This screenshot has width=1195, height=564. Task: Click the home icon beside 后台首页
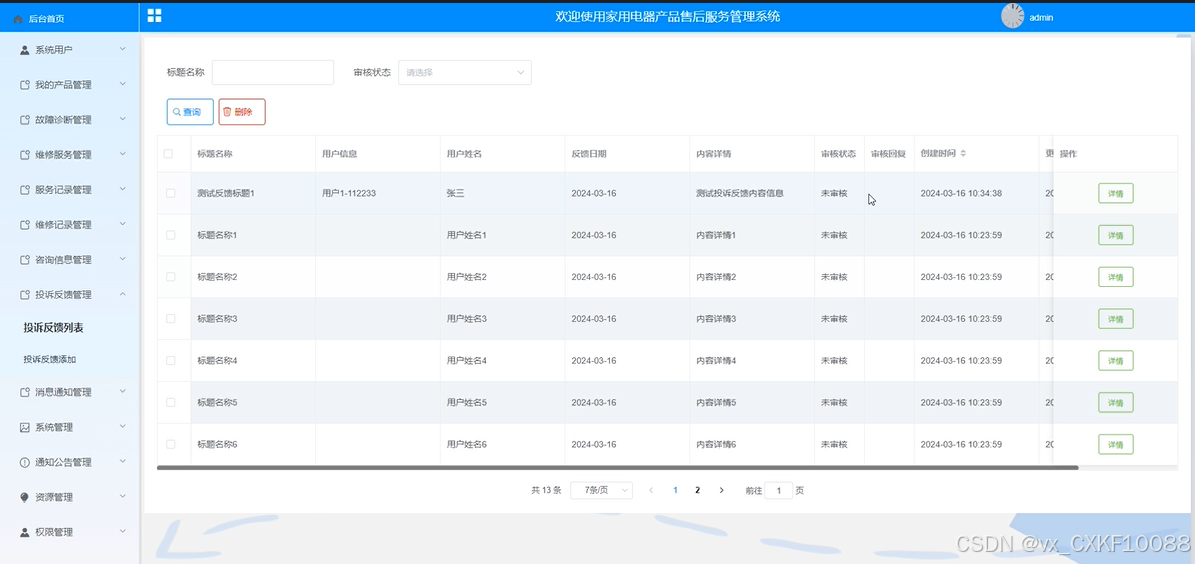(18, 18)
